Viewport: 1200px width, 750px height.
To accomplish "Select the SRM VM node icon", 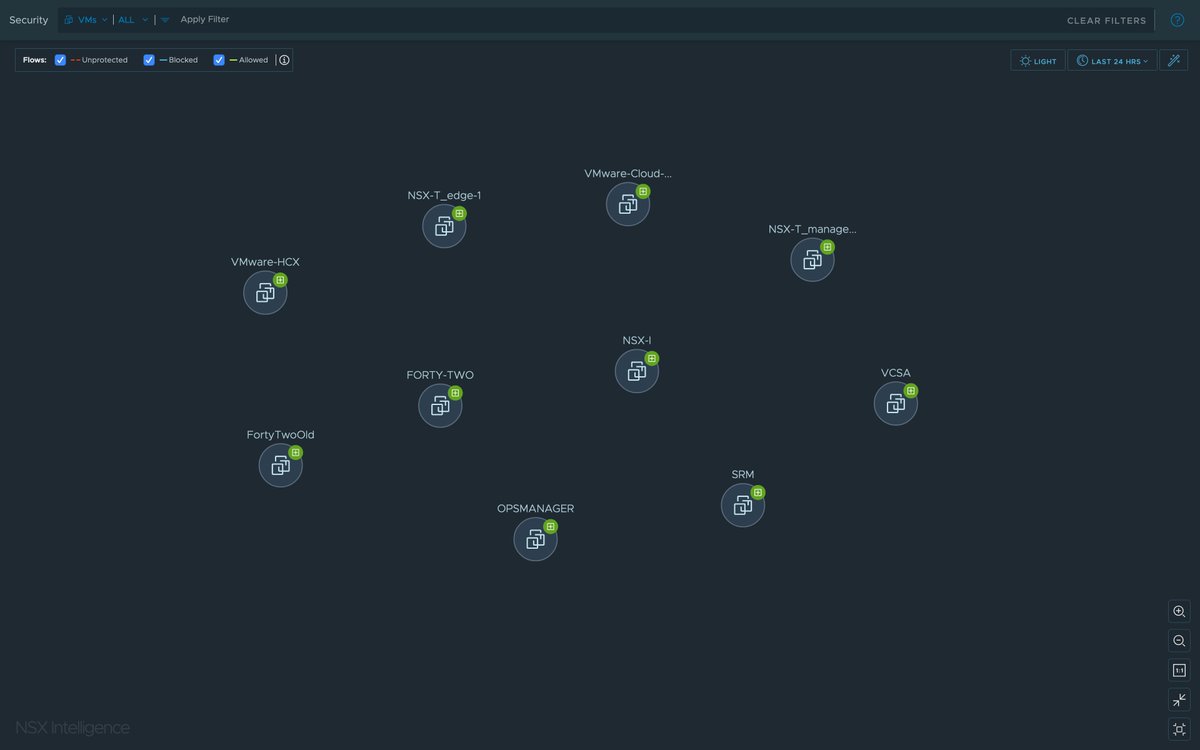I will (743, 505).
